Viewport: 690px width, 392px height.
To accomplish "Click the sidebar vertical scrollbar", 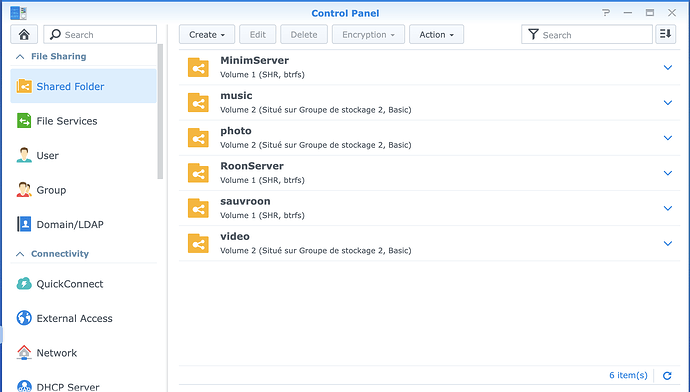I will click(x=160, y=111).
